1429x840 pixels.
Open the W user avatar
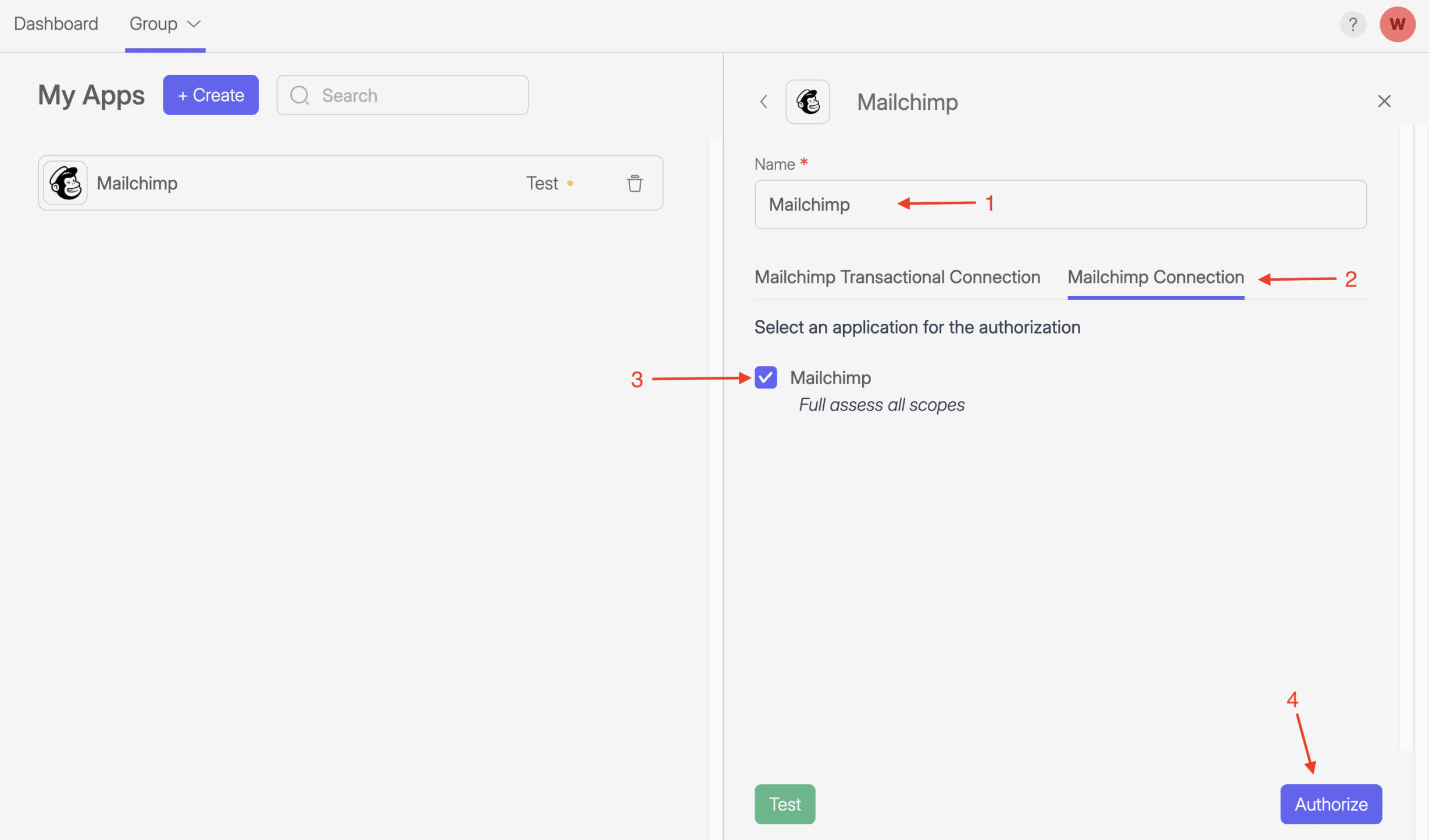(x=1397, y=24)
